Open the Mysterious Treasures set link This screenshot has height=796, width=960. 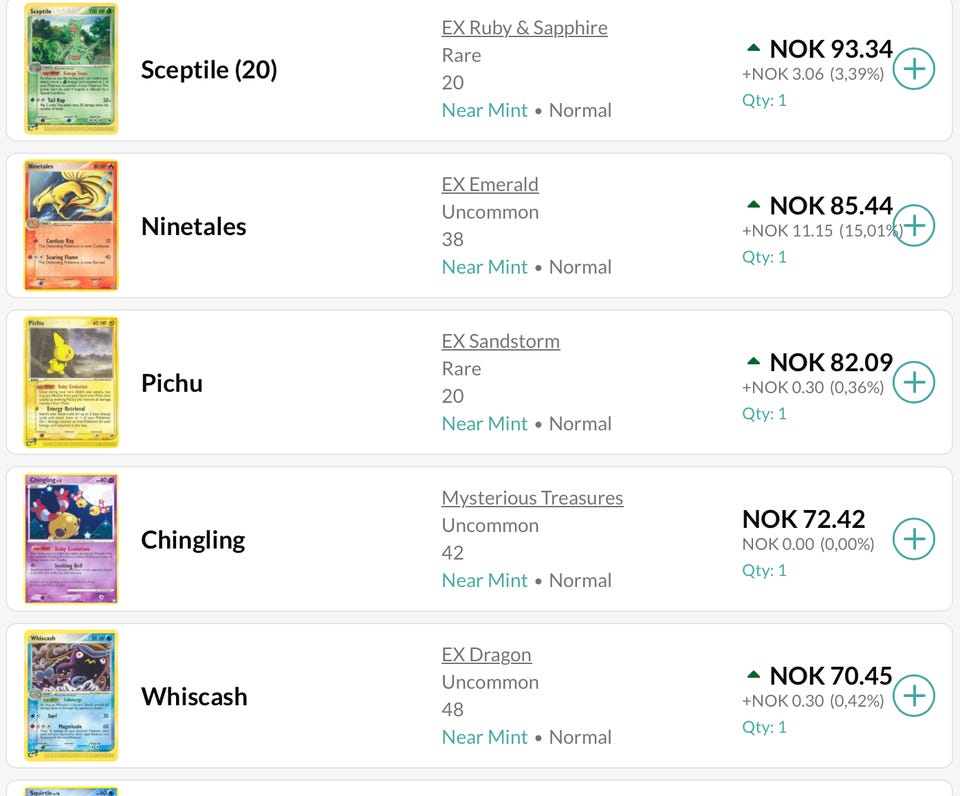[x=532, y=498]
